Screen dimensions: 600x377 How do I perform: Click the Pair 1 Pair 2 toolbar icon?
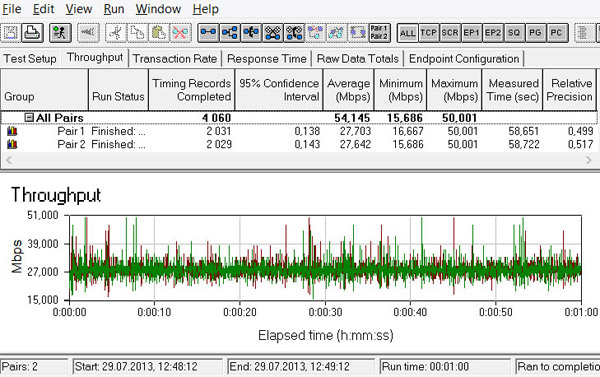tap(379, 33)
